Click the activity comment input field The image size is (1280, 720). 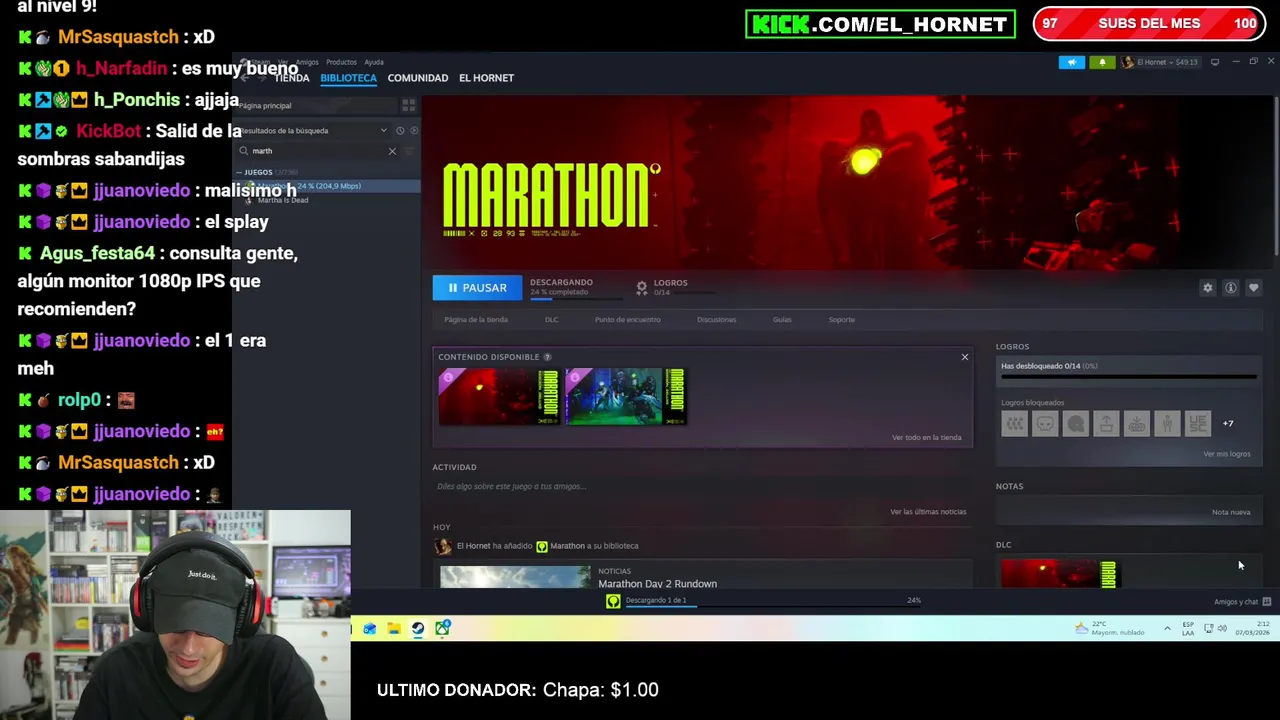pos(700,487)
